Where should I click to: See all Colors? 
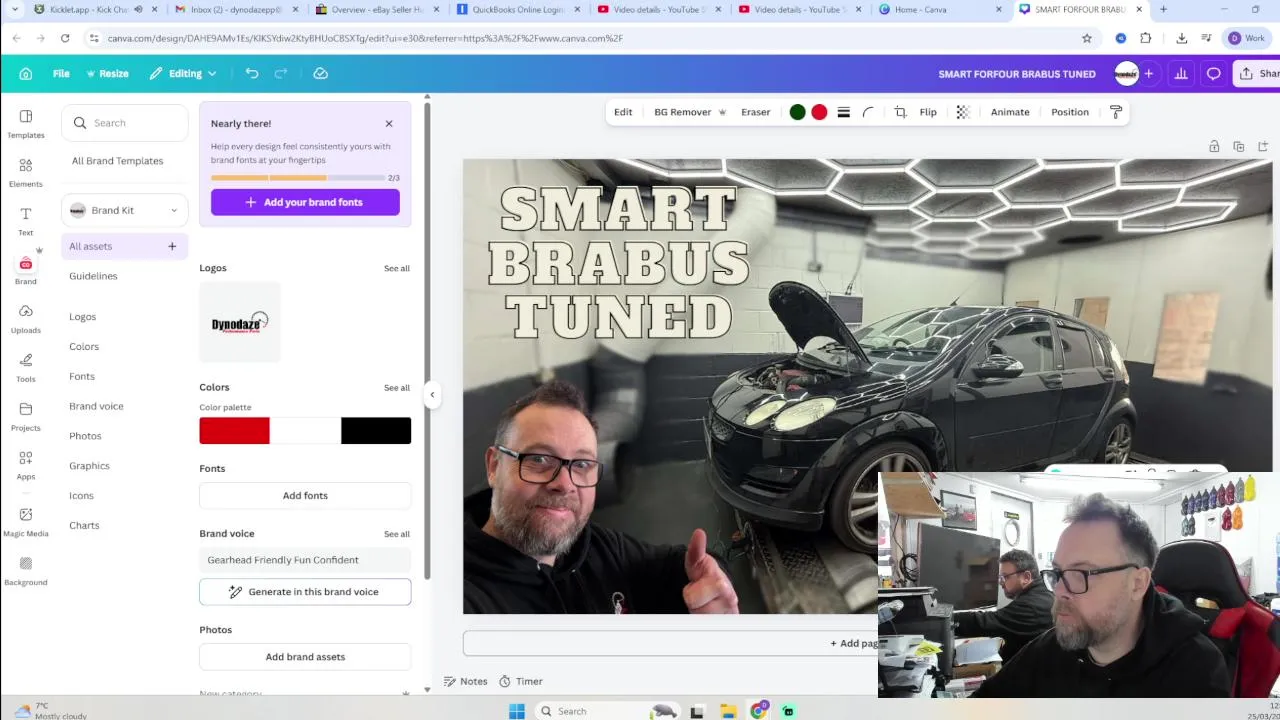click(x=397, y=387)
